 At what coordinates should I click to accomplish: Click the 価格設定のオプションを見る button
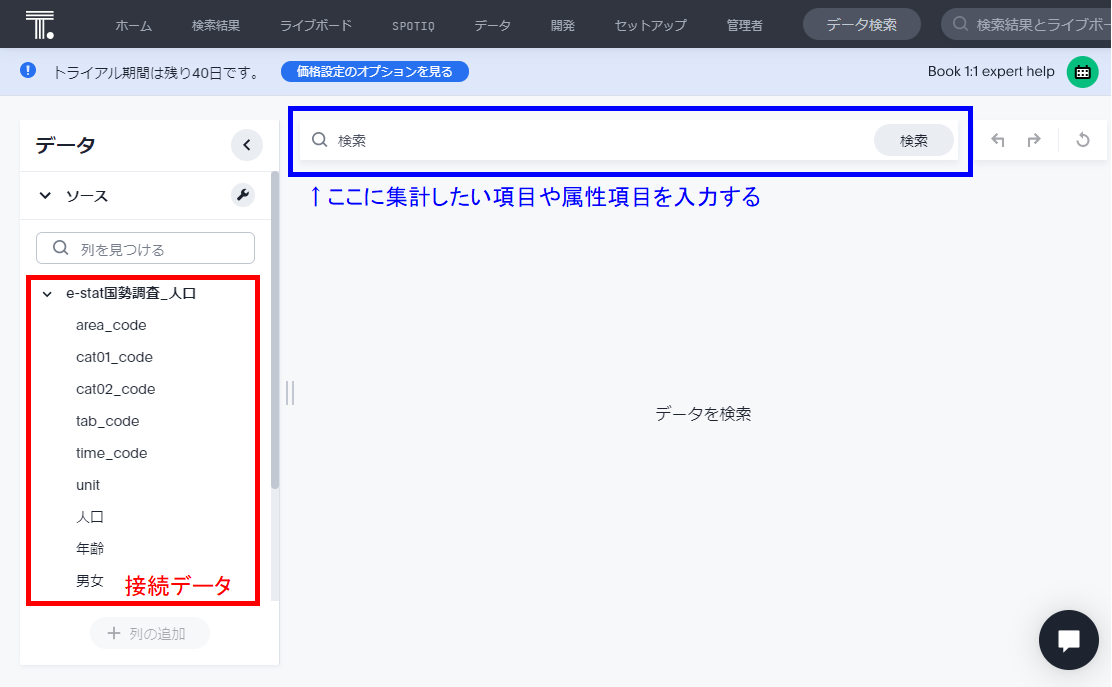click(x=374, y=71)
